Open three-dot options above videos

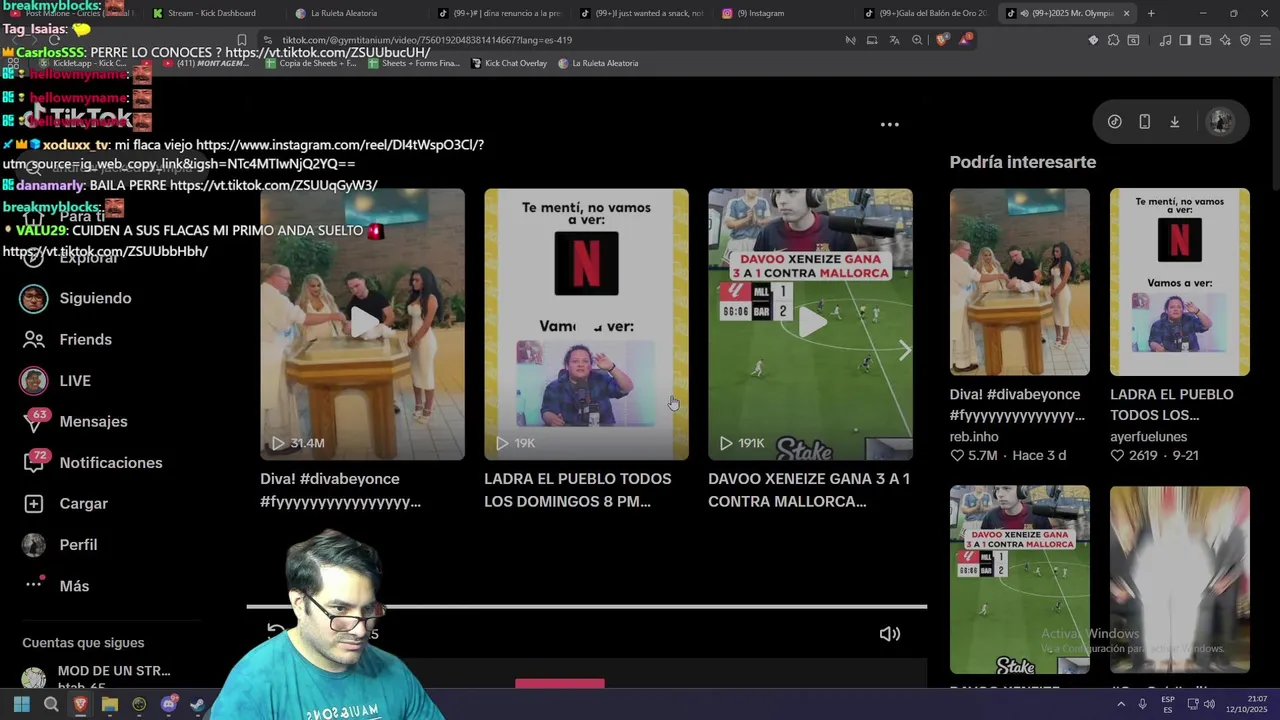889,125
